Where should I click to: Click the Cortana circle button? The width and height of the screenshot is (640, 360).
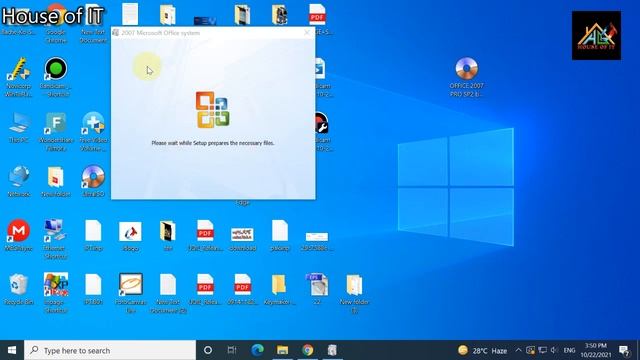tap(208, 350)
